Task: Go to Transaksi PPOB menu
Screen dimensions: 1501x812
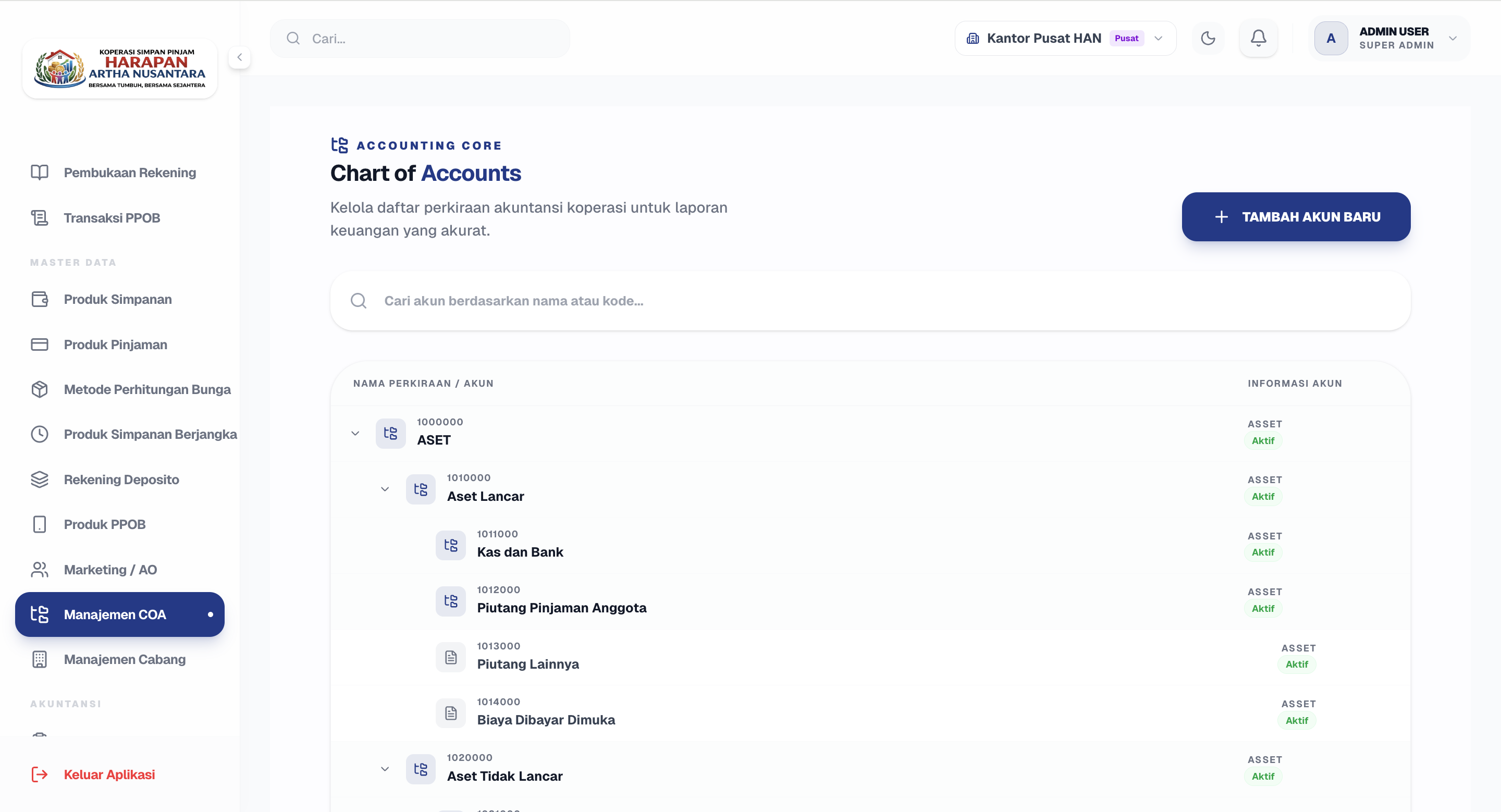Action: click(x=112, y=218)
